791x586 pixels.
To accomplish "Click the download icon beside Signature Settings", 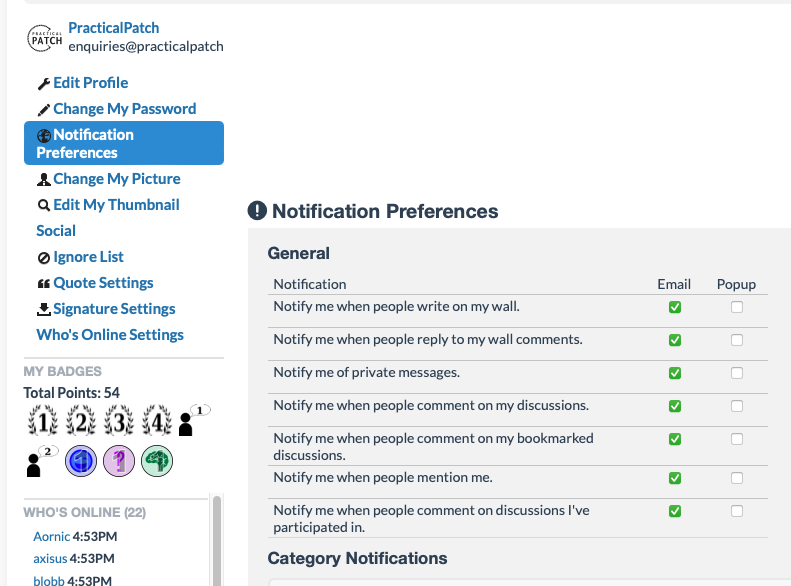I will pos(44,310).
